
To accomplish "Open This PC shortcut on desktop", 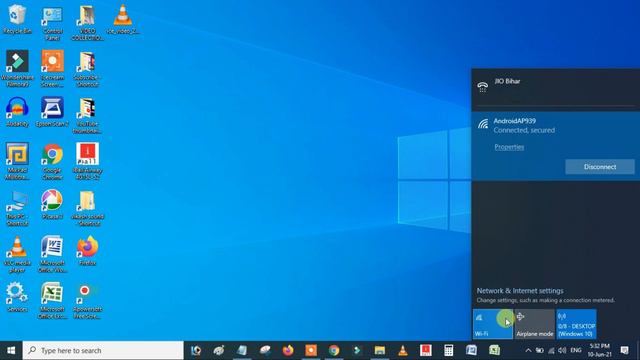I will coord(17,208).
